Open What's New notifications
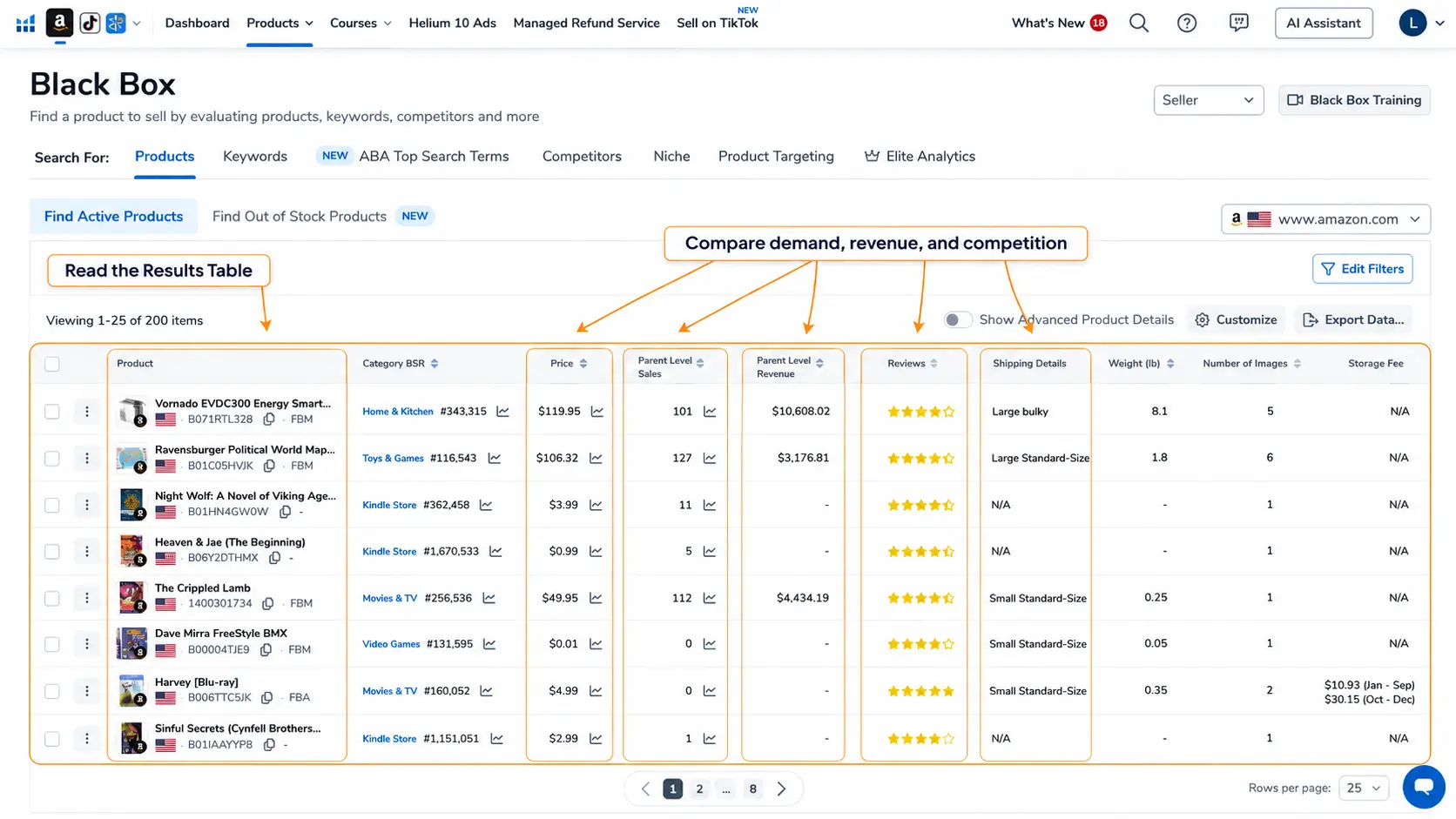The image size is (1456, 819). 1059,23
